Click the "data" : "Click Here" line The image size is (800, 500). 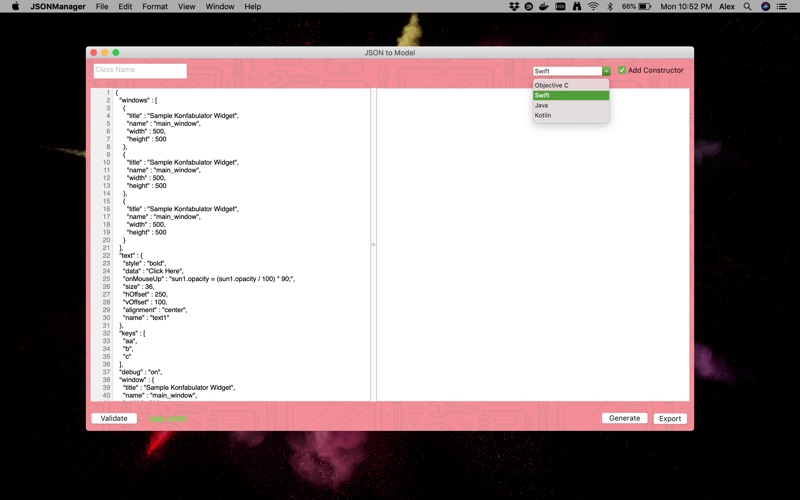pyautogui.click(x=153, y=271)
